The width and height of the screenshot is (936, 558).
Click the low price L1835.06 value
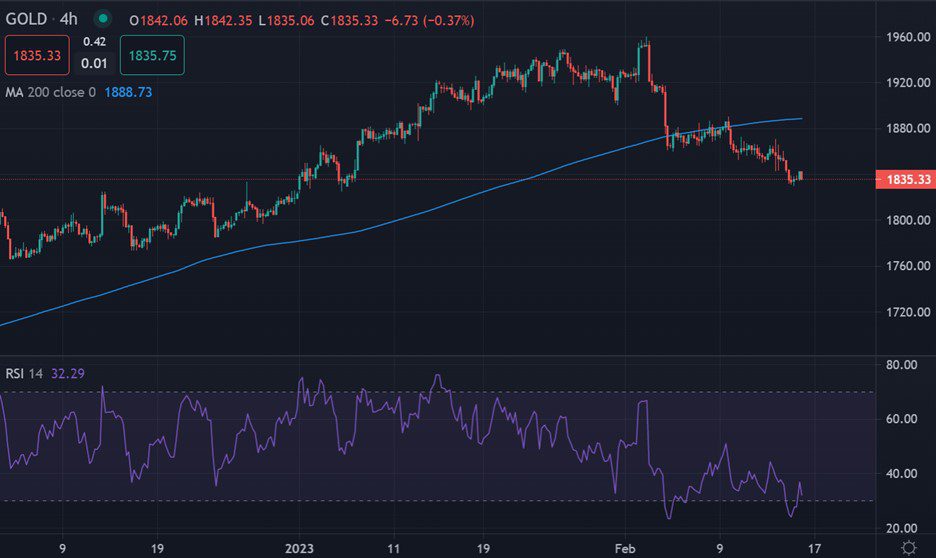coord(287,20)
